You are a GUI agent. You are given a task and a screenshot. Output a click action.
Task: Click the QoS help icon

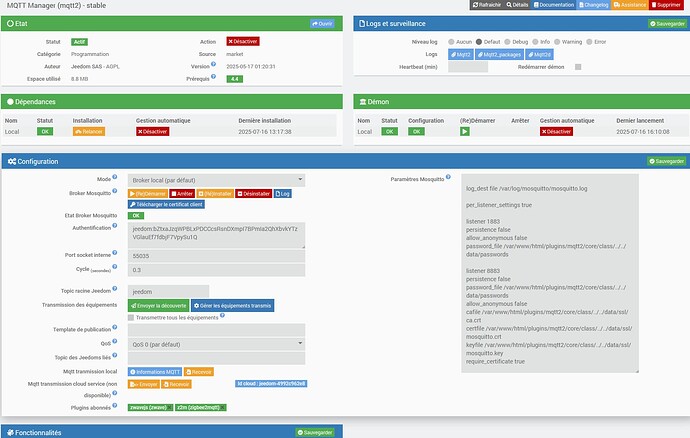click(114, 341)
